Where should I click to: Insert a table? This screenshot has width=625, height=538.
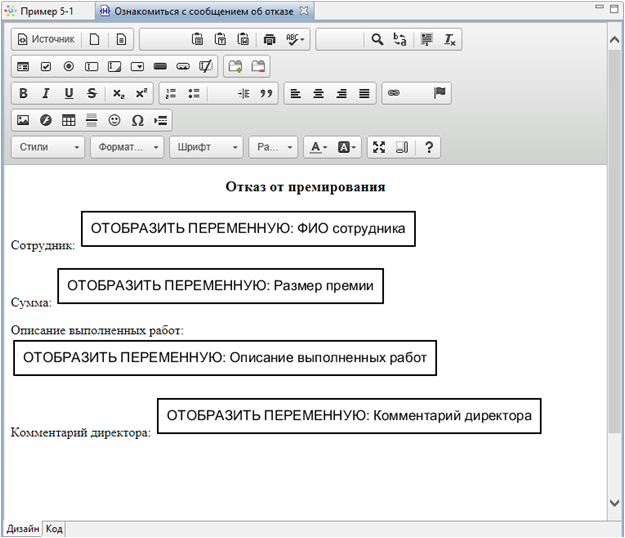tap(68, 120)
